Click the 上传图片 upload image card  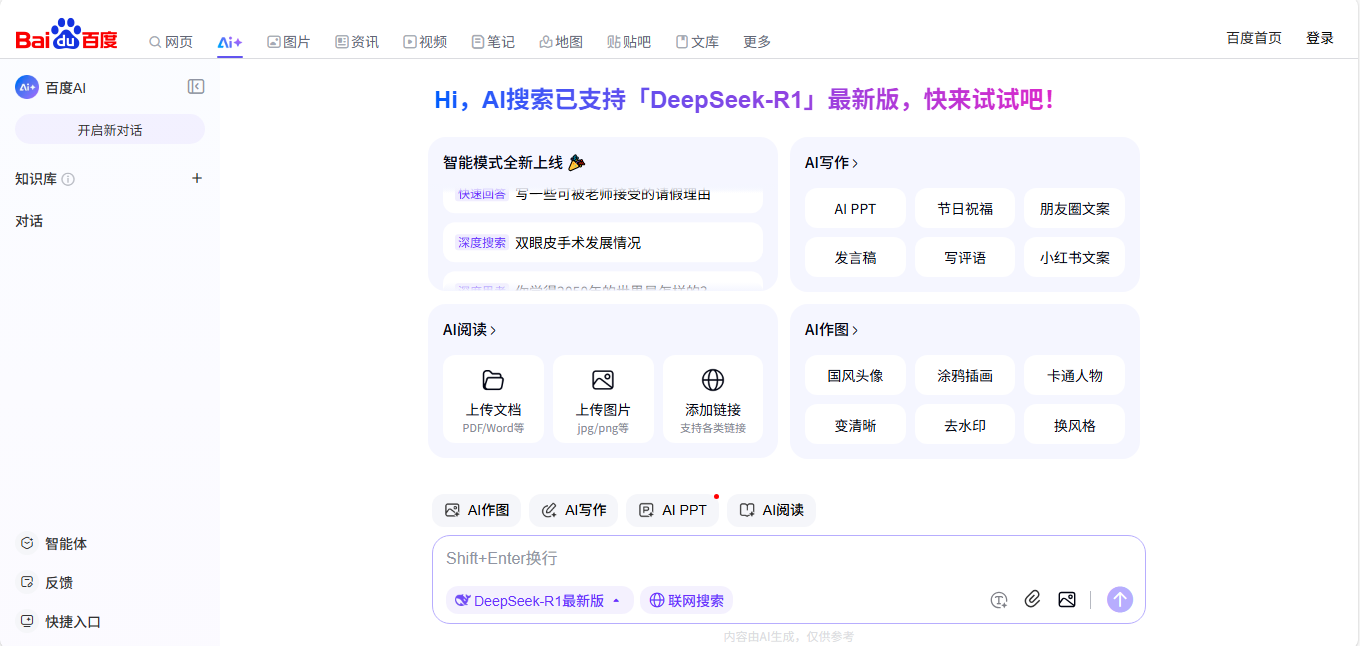click(603, 400)
